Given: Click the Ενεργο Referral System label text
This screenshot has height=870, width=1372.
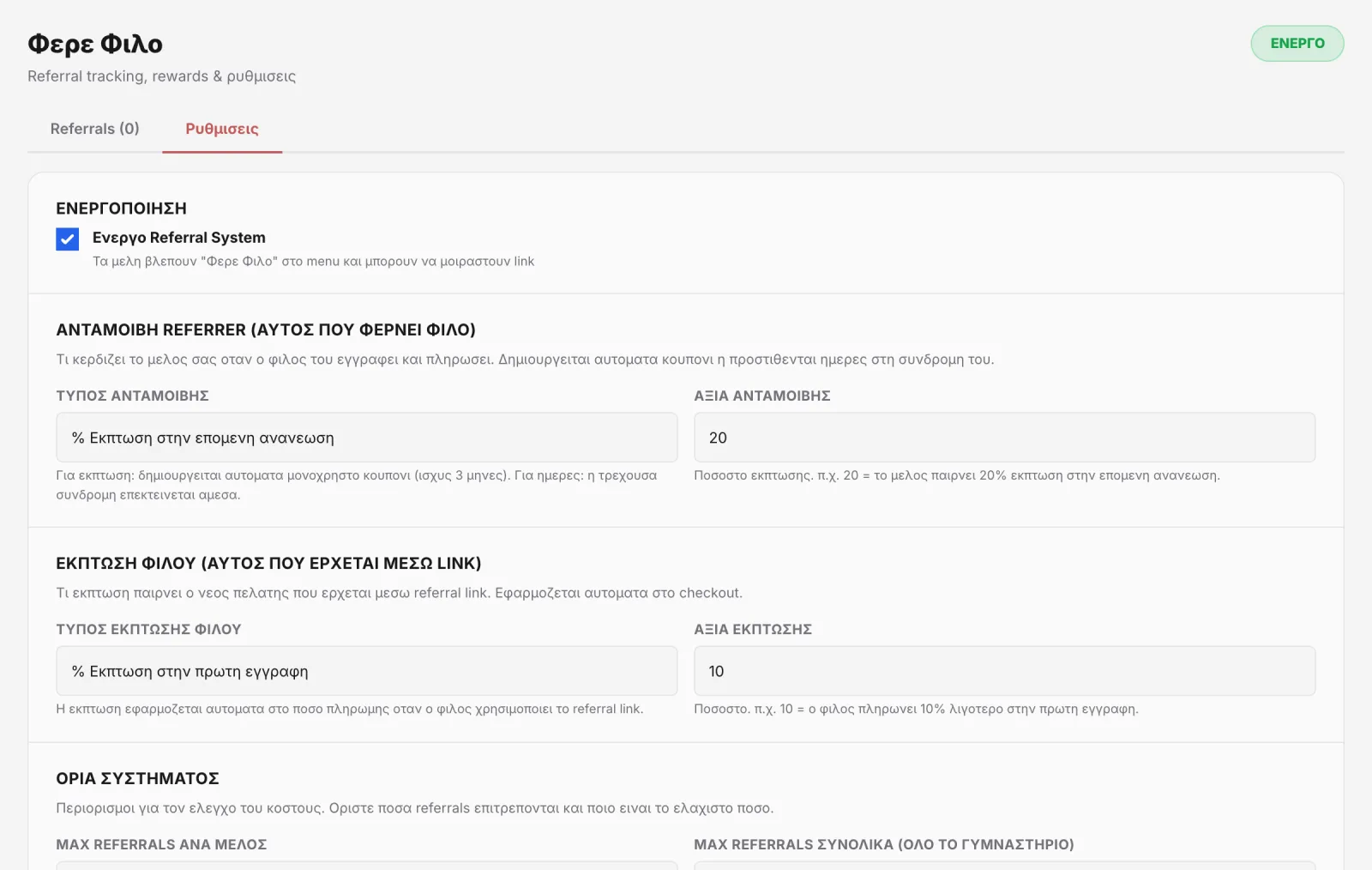Looking at the screenshot, I should [179, 238].
